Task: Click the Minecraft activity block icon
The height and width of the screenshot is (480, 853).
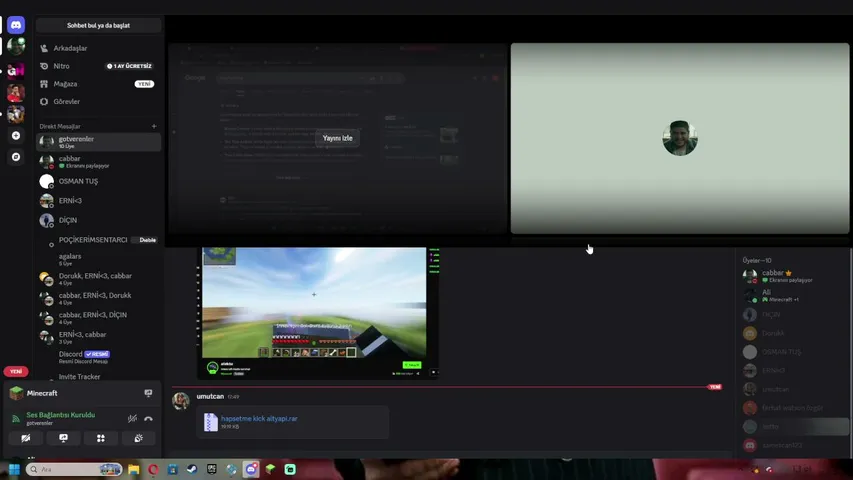Action: click(x=16, y=393)
